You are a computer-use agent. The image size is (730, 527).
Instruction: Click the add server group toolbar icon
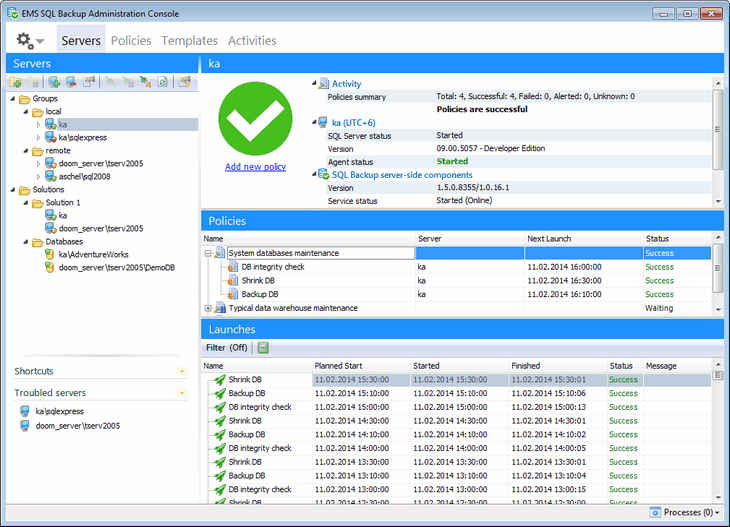(16, 82)
